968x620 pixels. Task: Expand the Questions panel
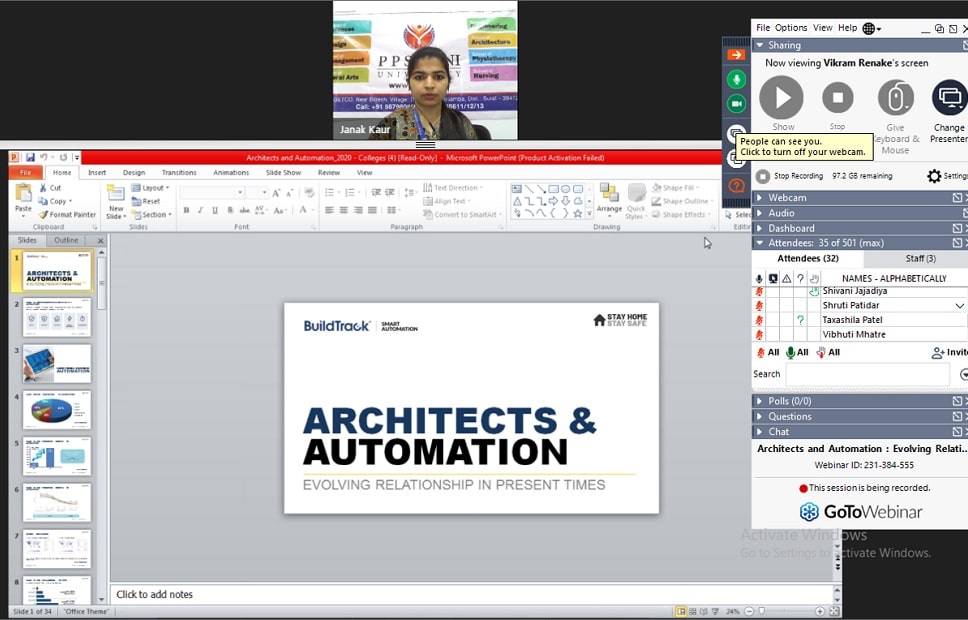[x=789, y=416]
